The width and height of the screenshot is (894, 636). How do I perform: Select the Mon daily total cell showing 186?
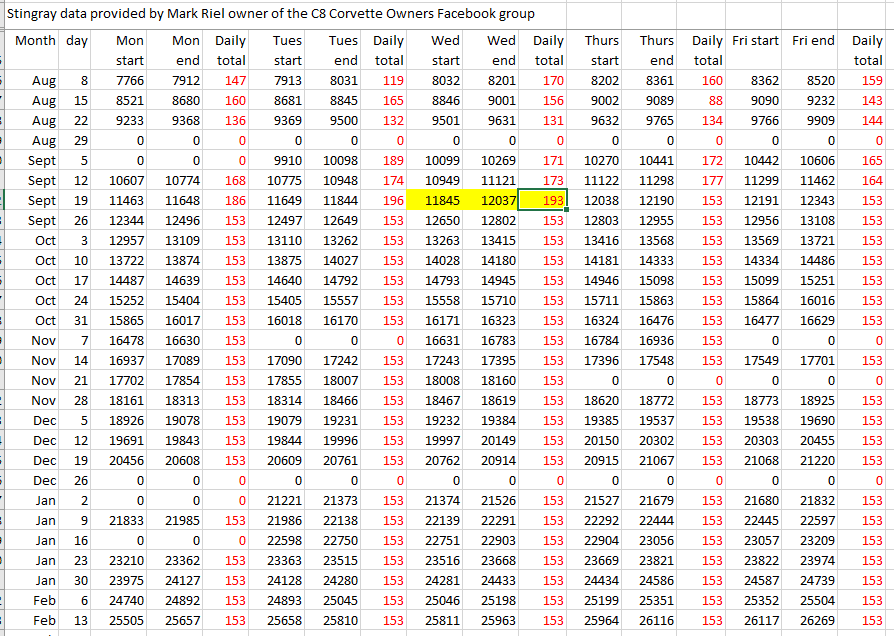(x=233, y=201)
